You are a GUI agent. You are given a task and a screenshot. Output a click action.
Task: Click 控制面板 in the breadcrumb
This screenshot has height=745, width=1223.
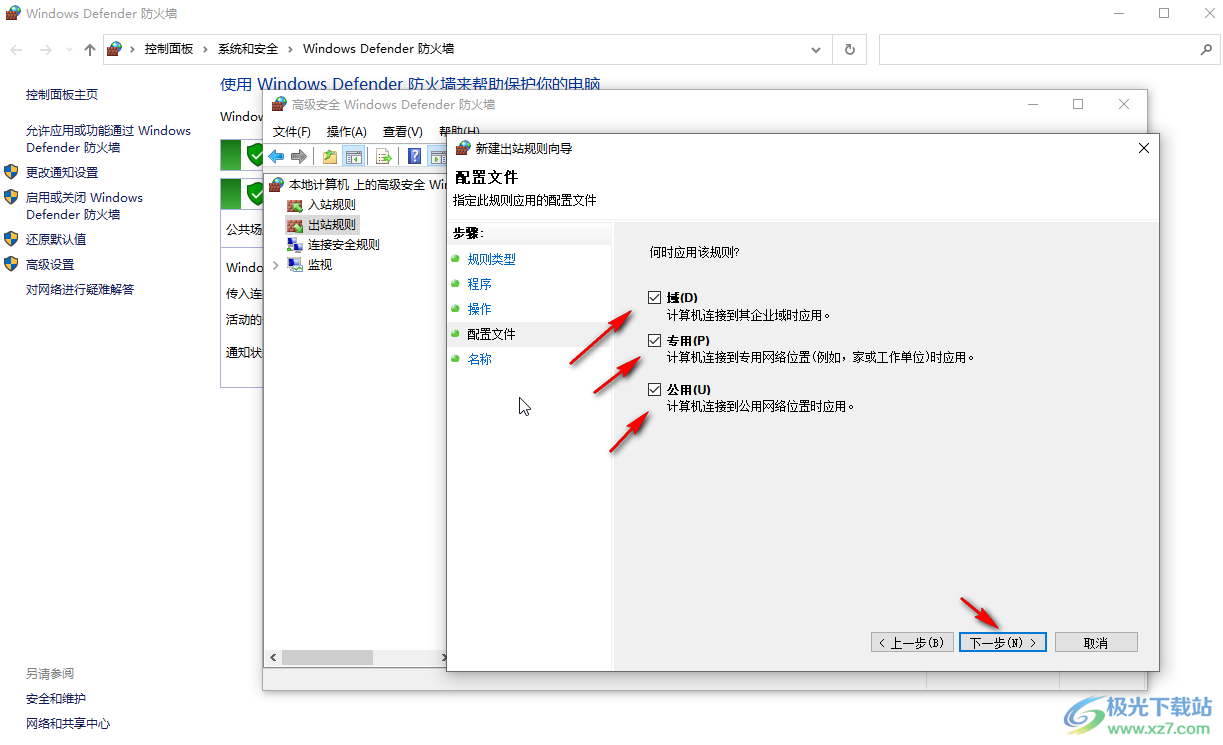pos(169,49)
